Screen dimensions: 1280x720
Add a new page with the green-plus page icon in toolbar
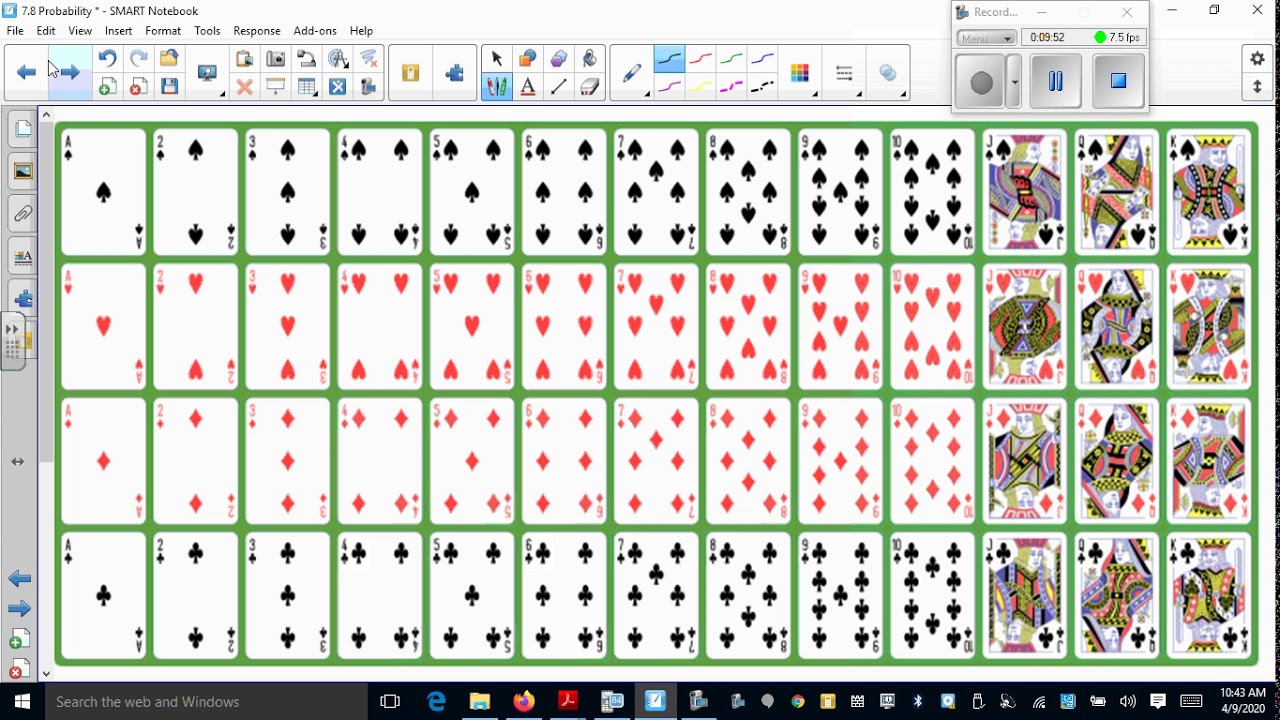pos(107,87)
